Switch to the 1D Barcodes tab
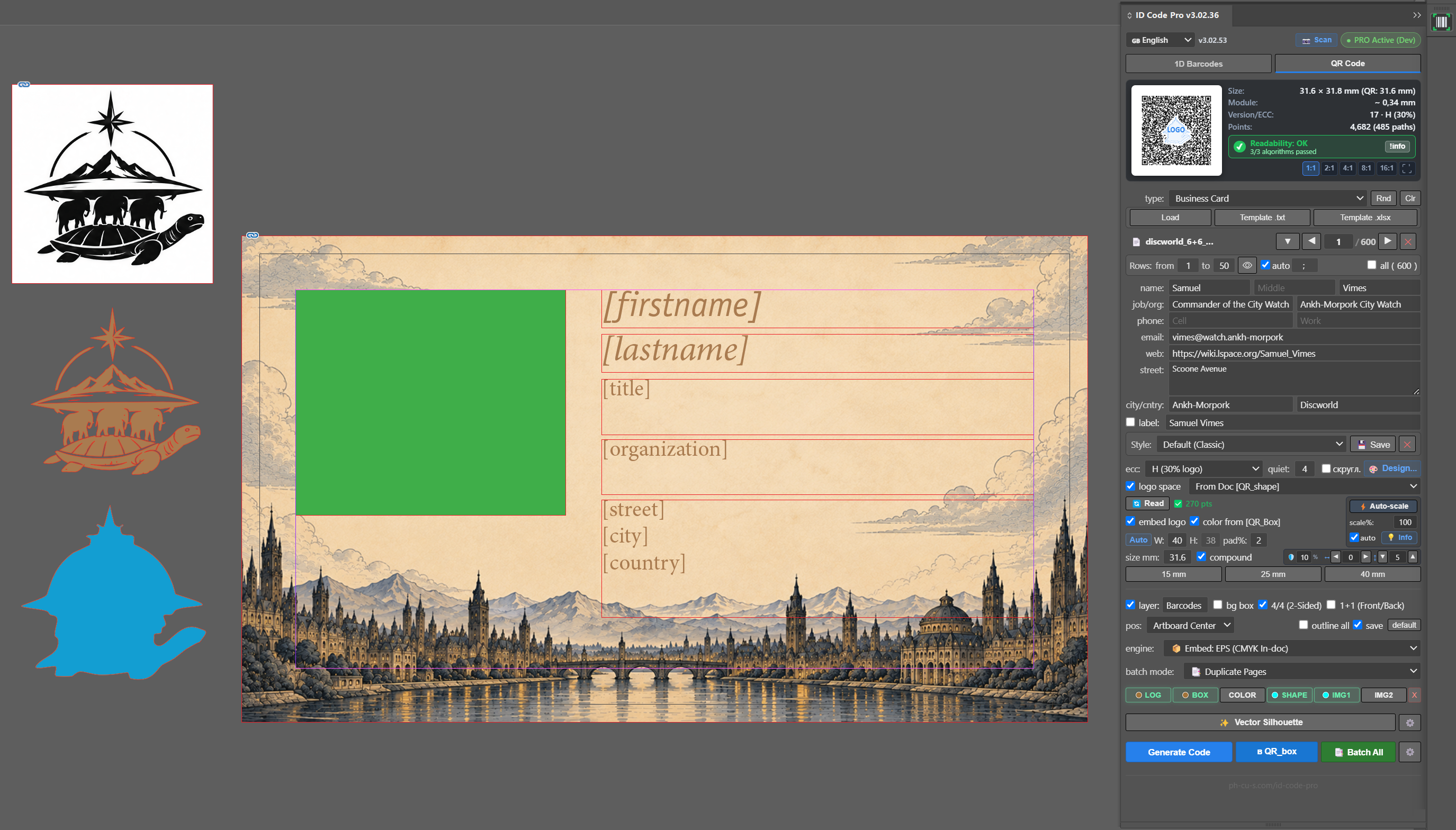The height and width of the screenshot is (830, 1456). (1198, 64)
